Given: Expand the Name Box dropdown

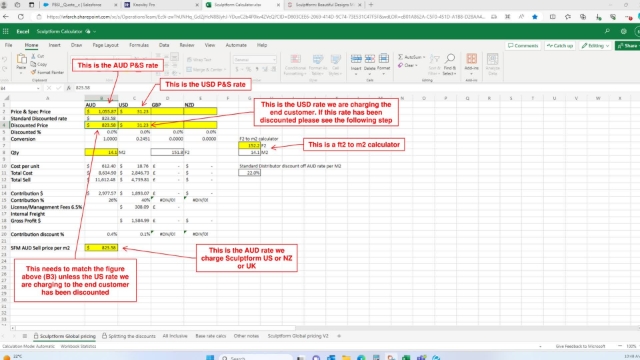Looking at the screenshot, I should click(x=38, y=88).
